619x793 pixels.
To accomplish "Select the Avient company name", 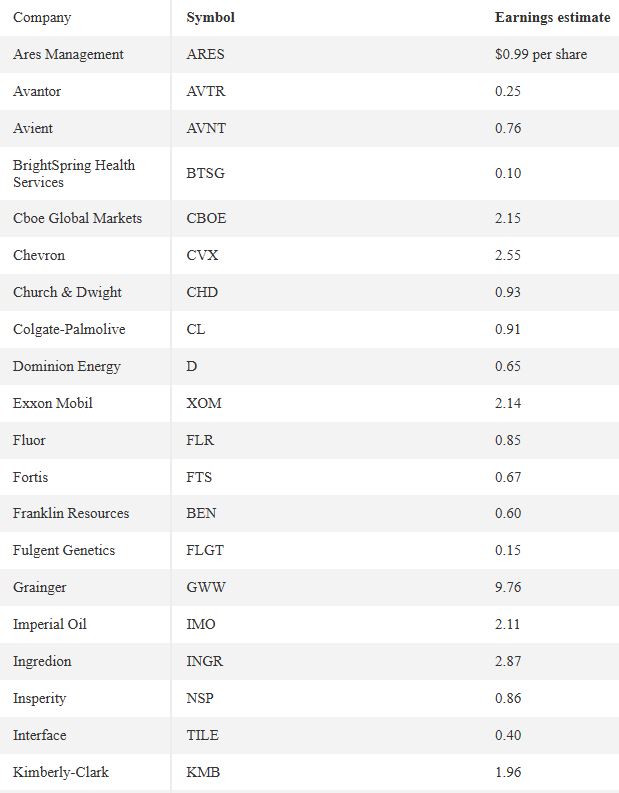I will pos(33,128).
